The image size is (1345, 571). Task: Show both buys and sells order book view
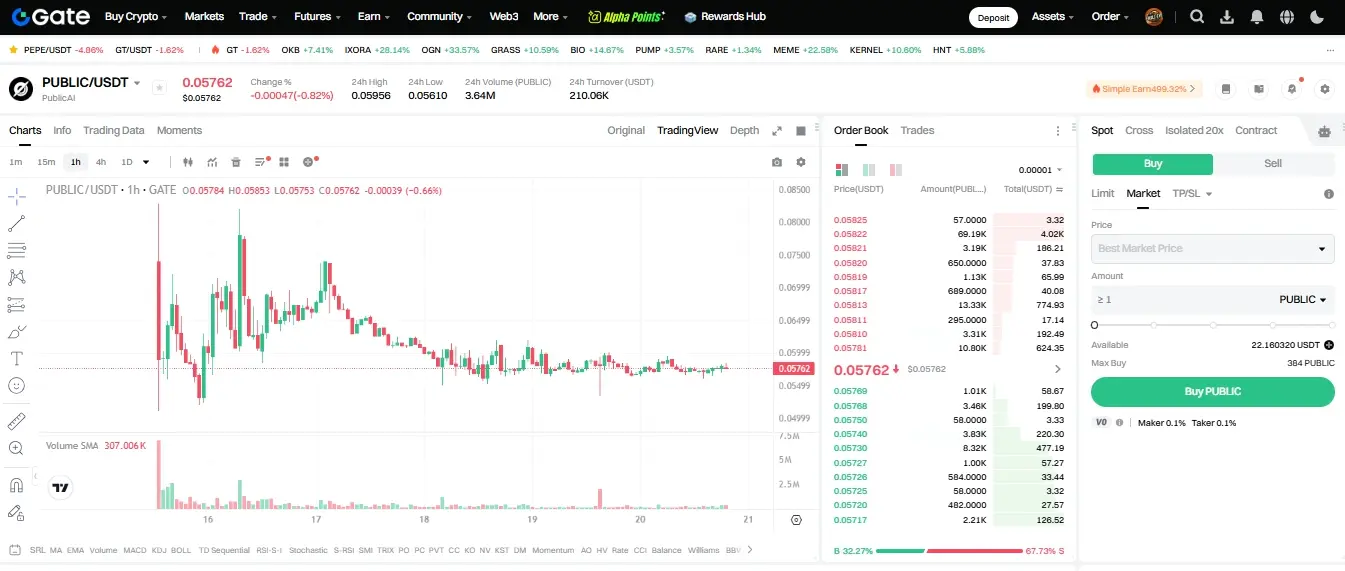pos(841,170)
